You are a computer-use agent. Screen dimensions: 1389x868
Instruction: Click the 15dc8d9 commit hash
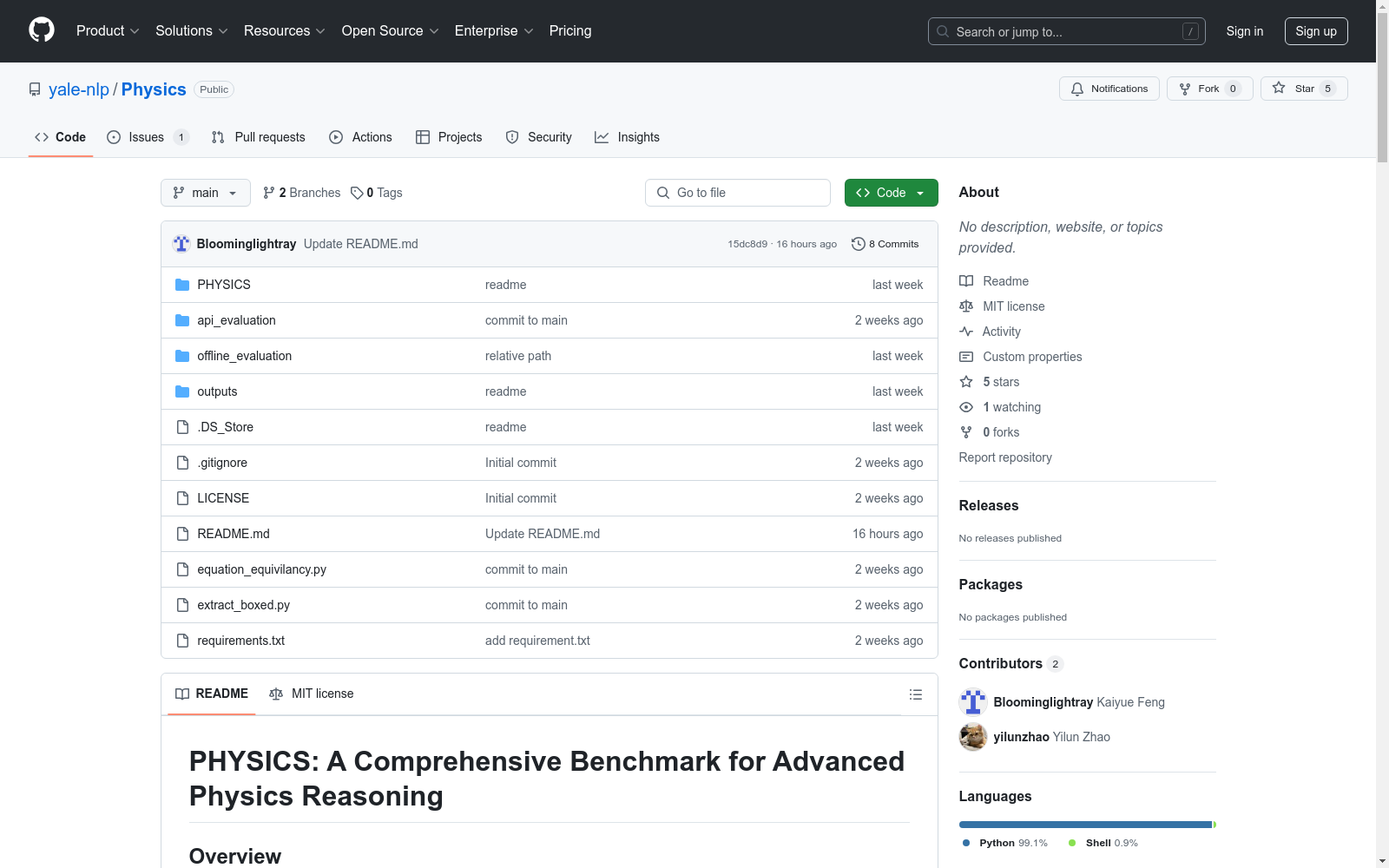tap(747, 244)
